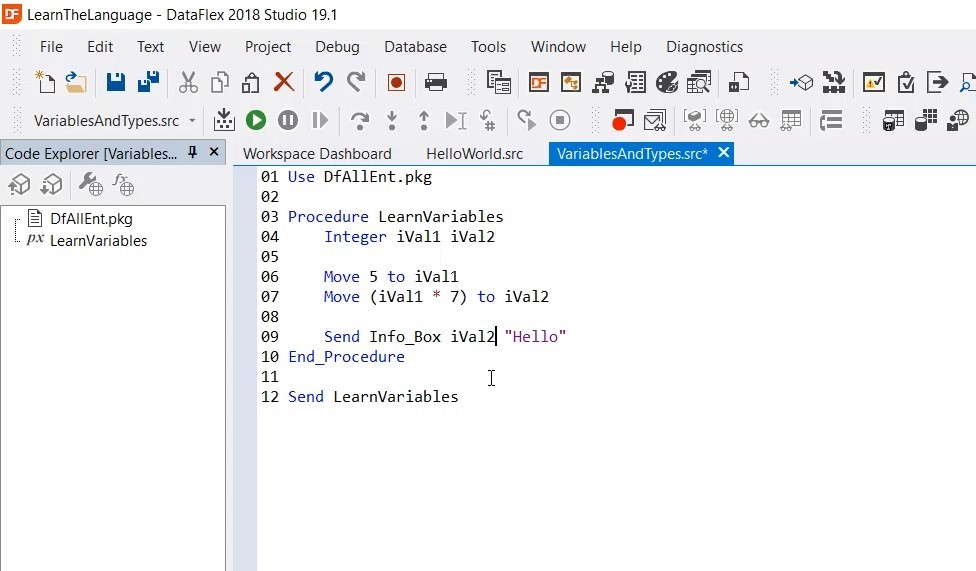Click the Compile icon beside the file dropdown
The image size is (976, 571).
coord(224,121)
